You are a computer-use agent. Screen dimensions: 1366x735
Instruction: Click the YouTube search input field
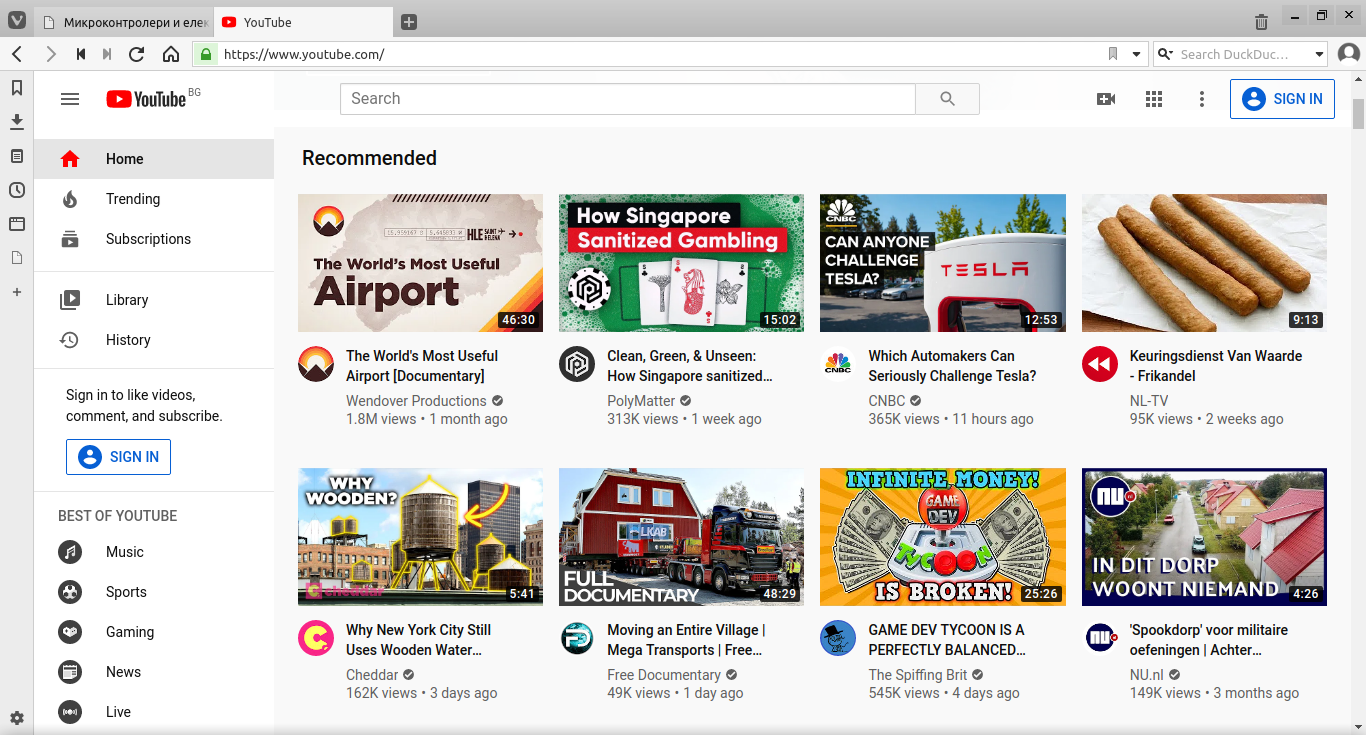628,99
